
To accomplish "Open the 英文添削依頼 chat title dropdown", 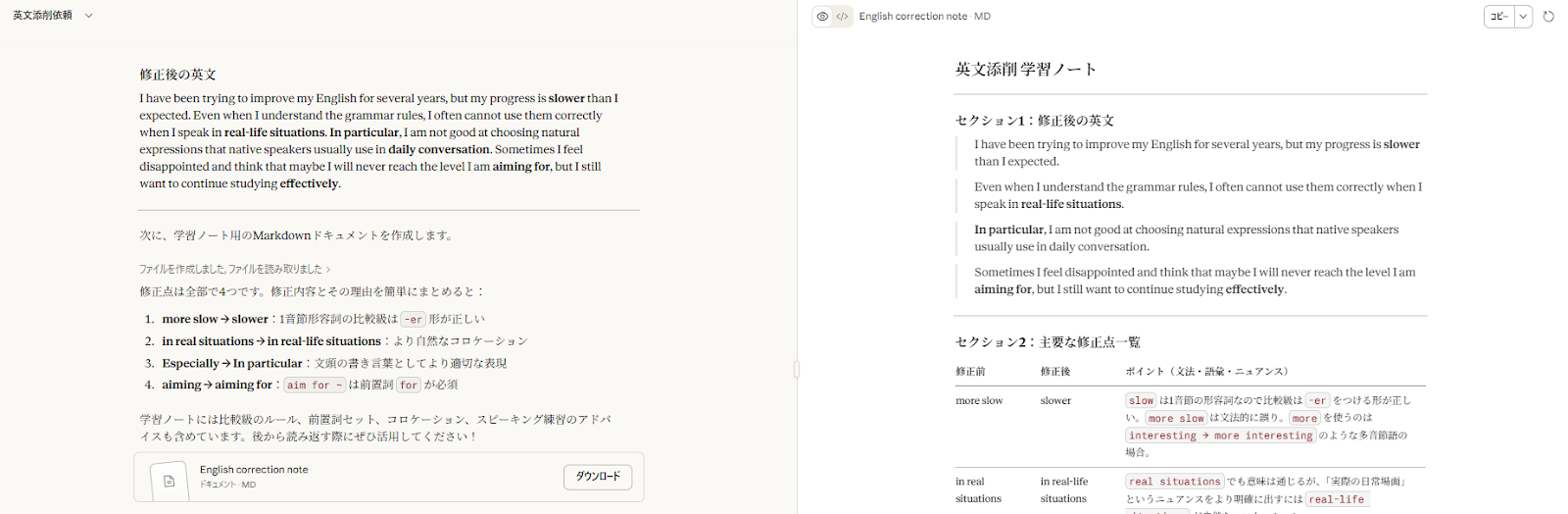I will 88,16.
